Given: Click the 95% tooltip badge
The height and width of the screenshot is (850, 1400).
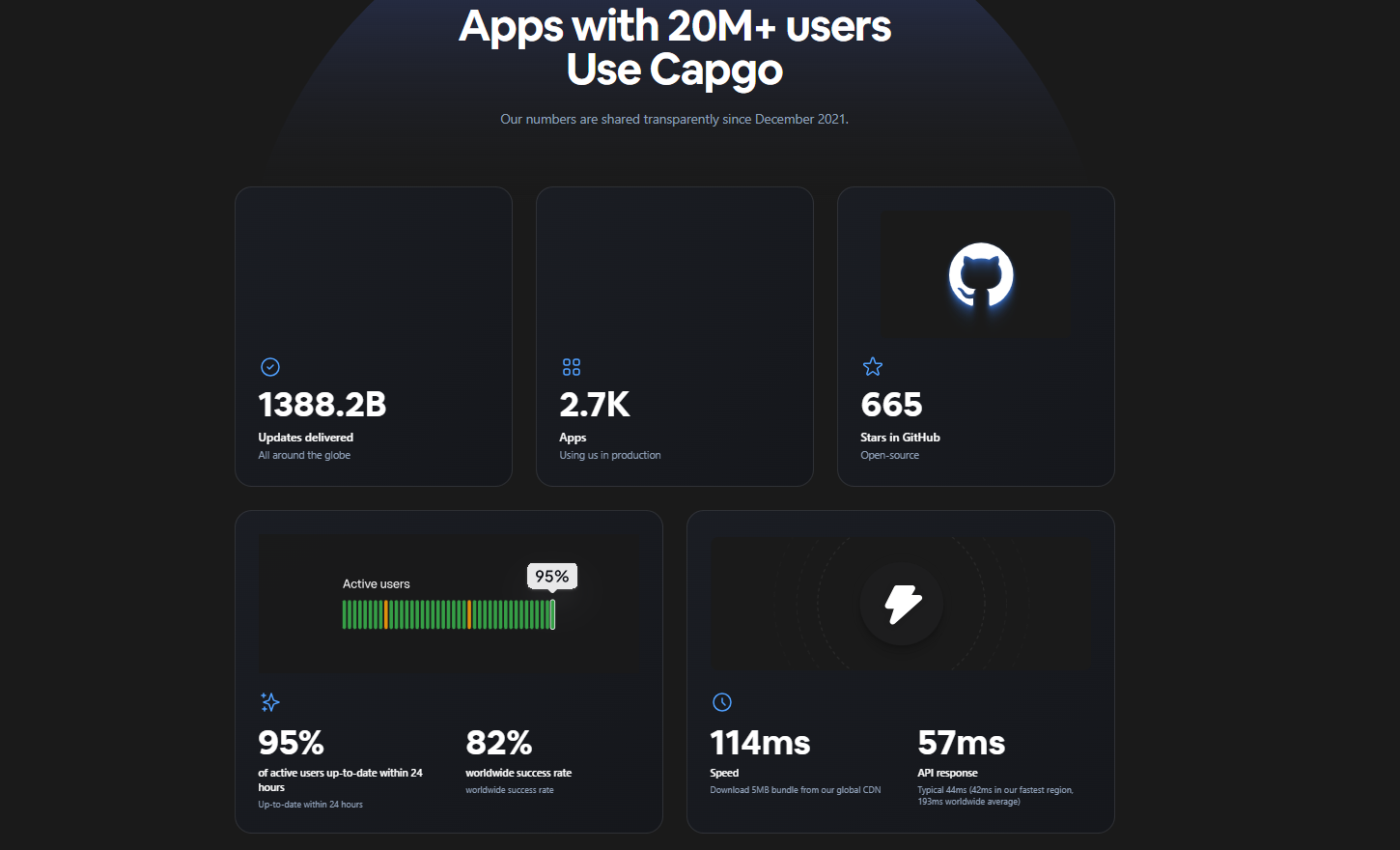Looking at the screenshot, I should 551,576.
